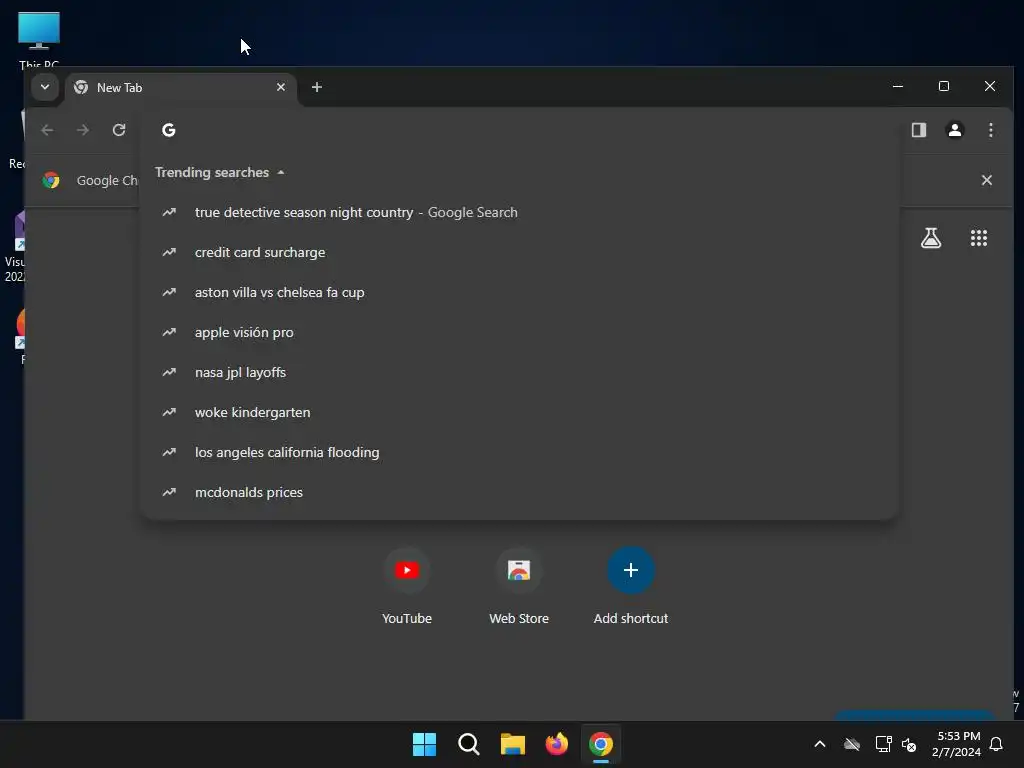Viewport: 1024px width, 768px height.
Task: Click the Google G icon in address bar
Action: [168, 130]
